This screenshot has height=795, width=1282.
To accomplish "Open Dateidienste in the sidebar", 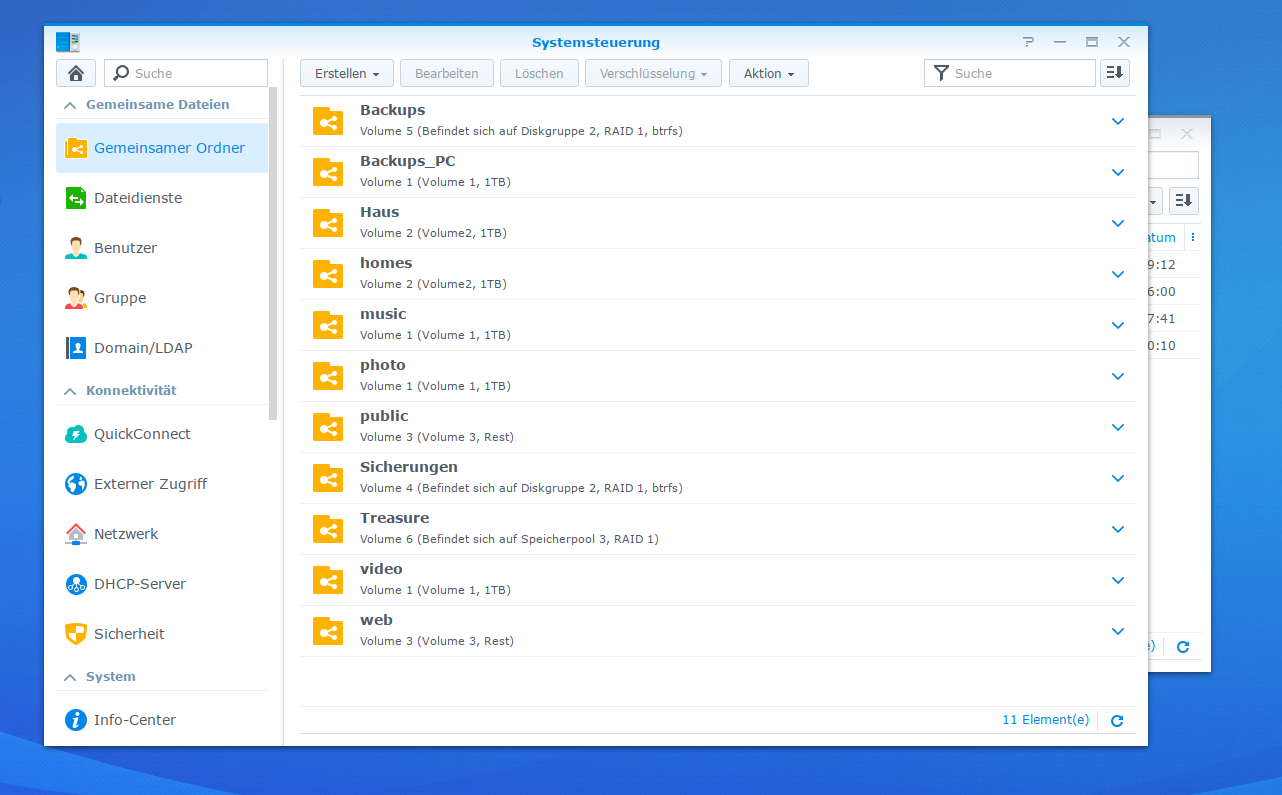I will click(x=162, y=198).
